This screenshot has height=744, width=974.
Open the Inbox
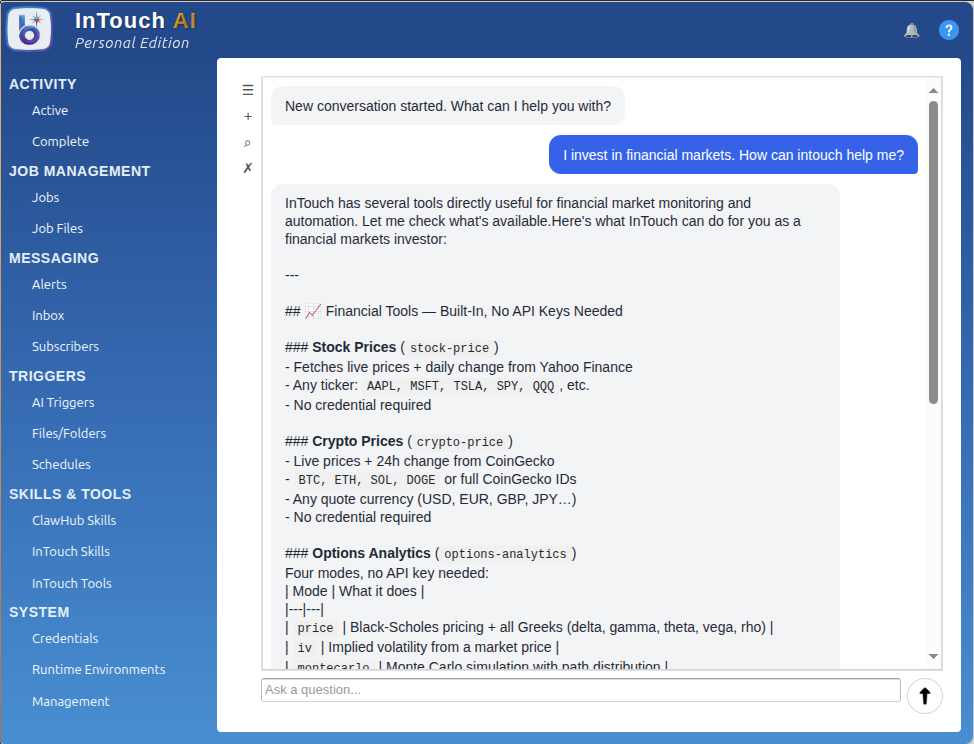(x=48, y=315)
